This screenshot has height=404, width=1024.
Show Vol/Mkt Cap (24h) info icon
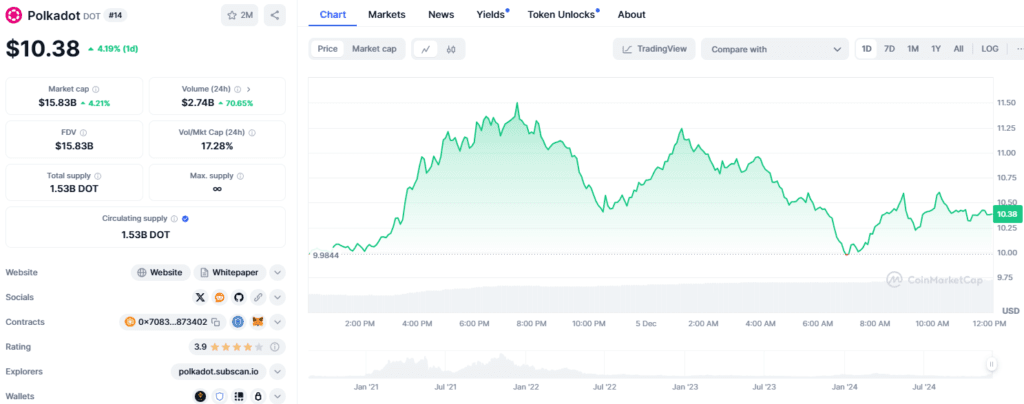coord(252,132)
